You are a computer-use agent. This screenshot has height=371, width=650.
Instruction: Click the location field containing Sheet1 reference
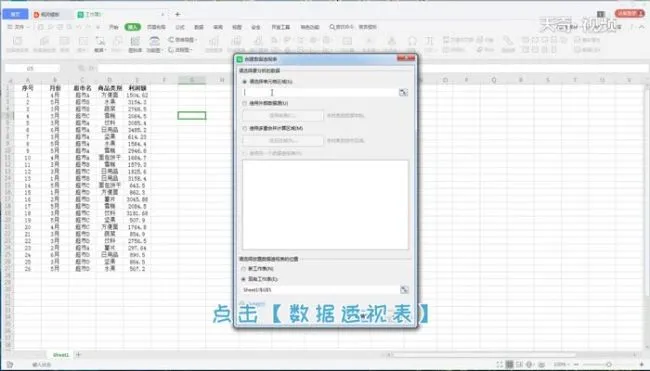(320, 290)
